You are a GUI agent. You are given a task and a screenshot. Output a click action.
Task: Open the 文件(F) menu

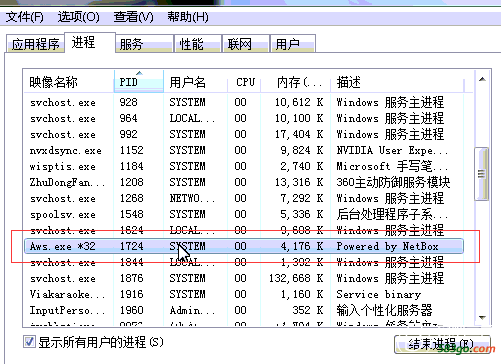coord(25,17)
